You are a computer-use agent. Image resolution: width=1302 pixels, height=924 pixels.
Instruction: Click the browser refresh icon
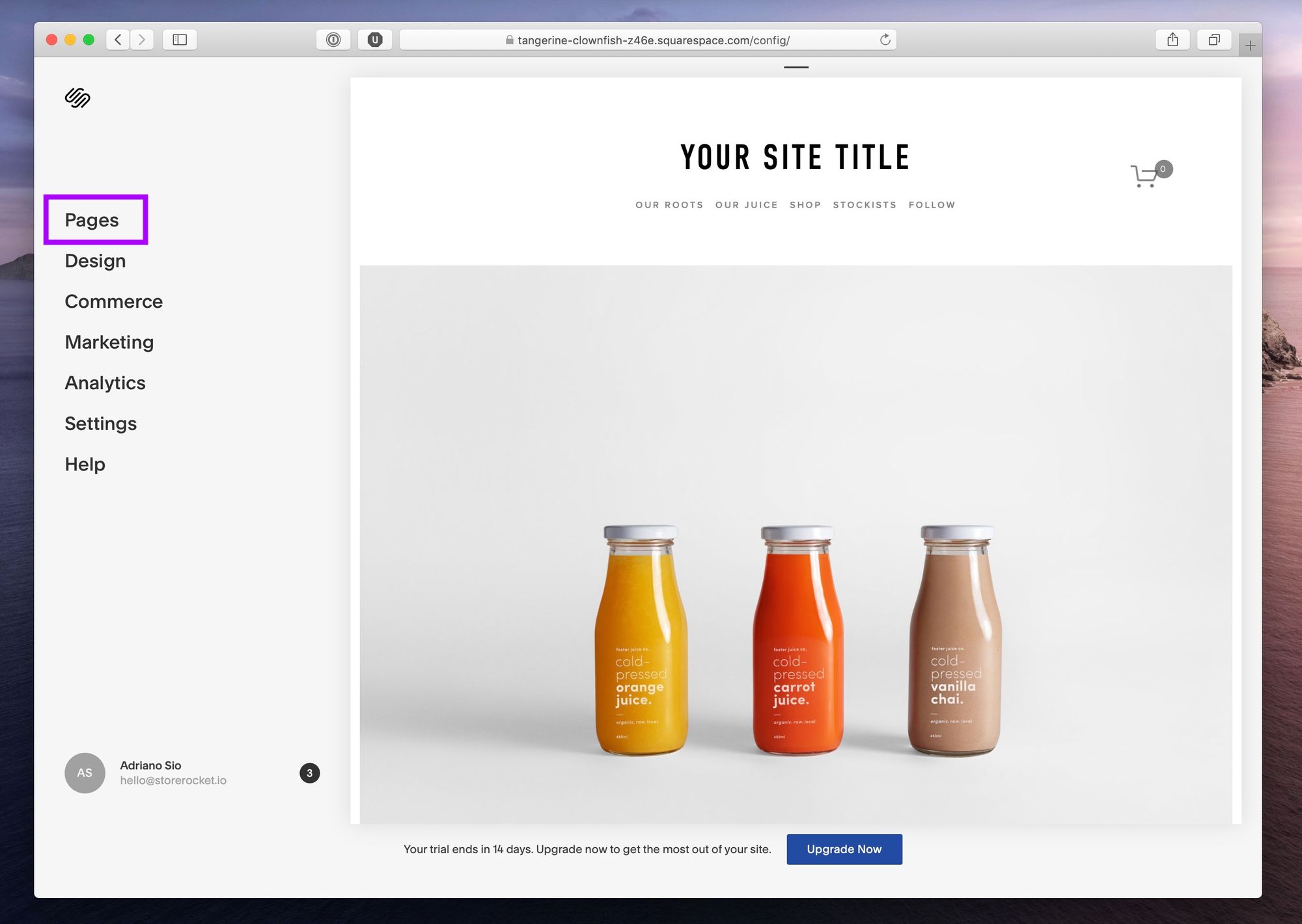pyautogui.click(x=885, y=40)
